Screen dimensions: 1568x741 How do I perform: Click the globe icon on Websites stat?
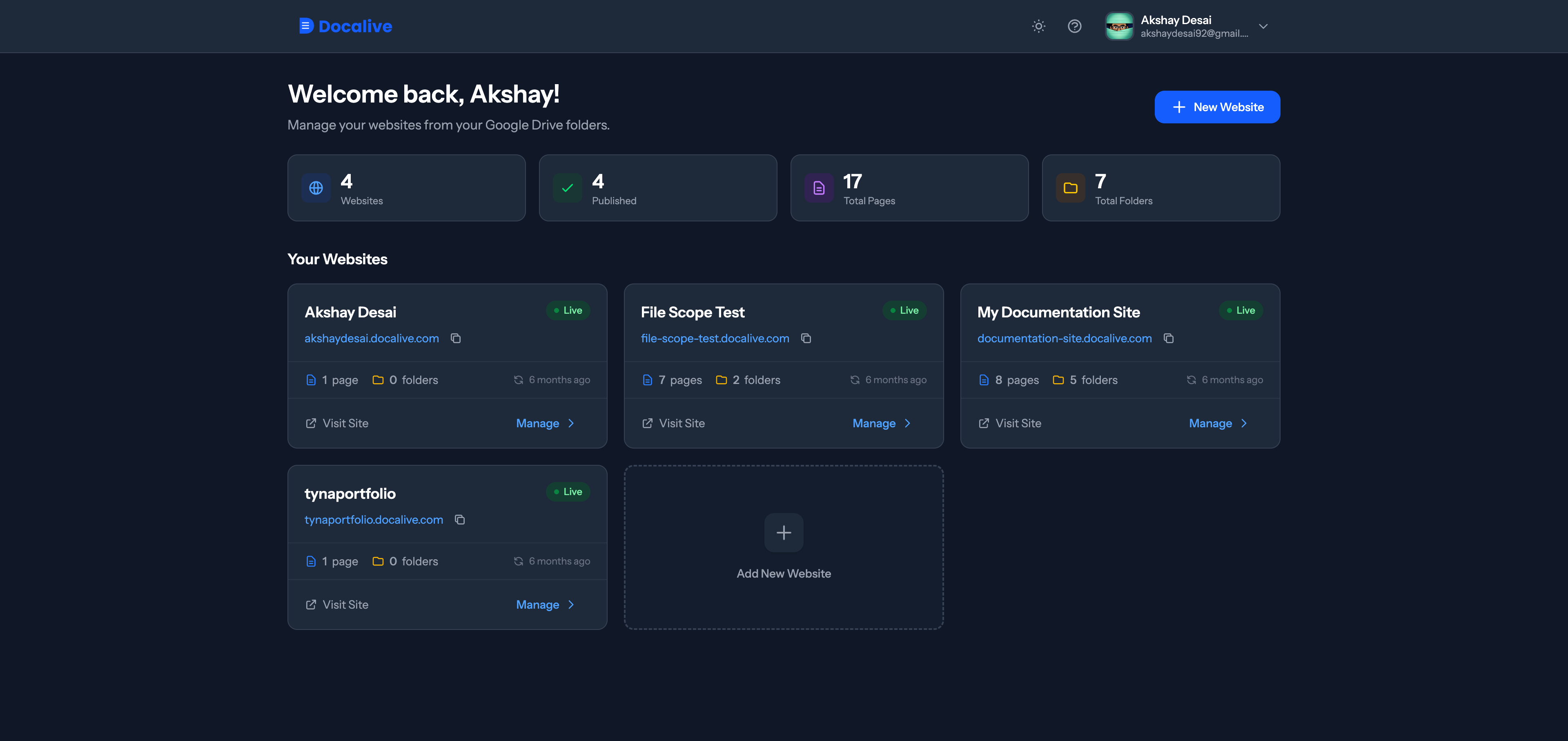pos(316,188)
